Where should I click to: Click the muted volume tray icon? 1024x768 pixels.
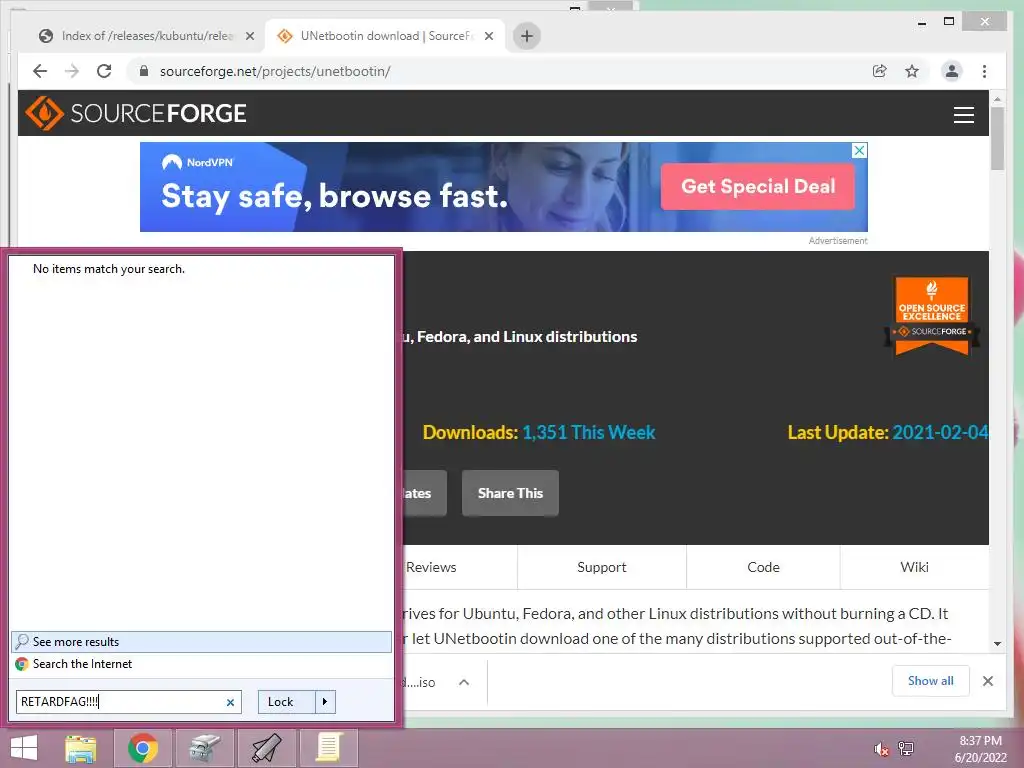tap(881, 749)
